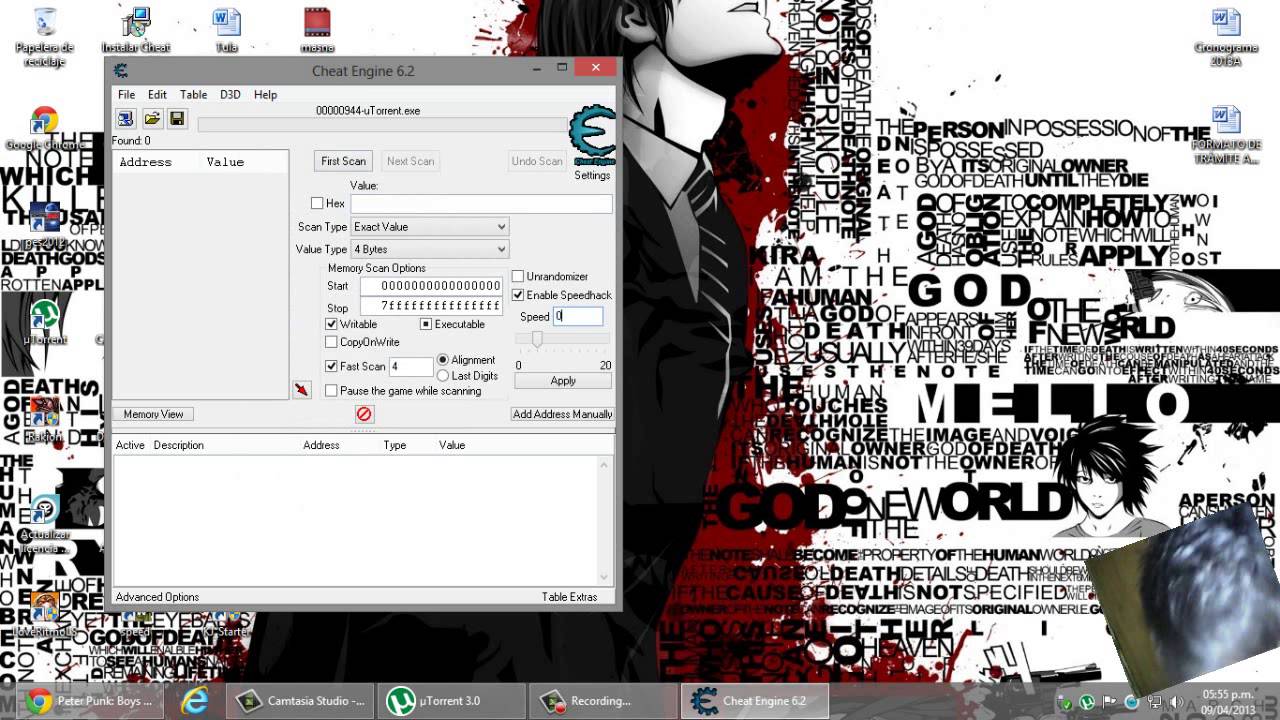Open Papelera de reciclaje desktop icon

pos(44,36)
